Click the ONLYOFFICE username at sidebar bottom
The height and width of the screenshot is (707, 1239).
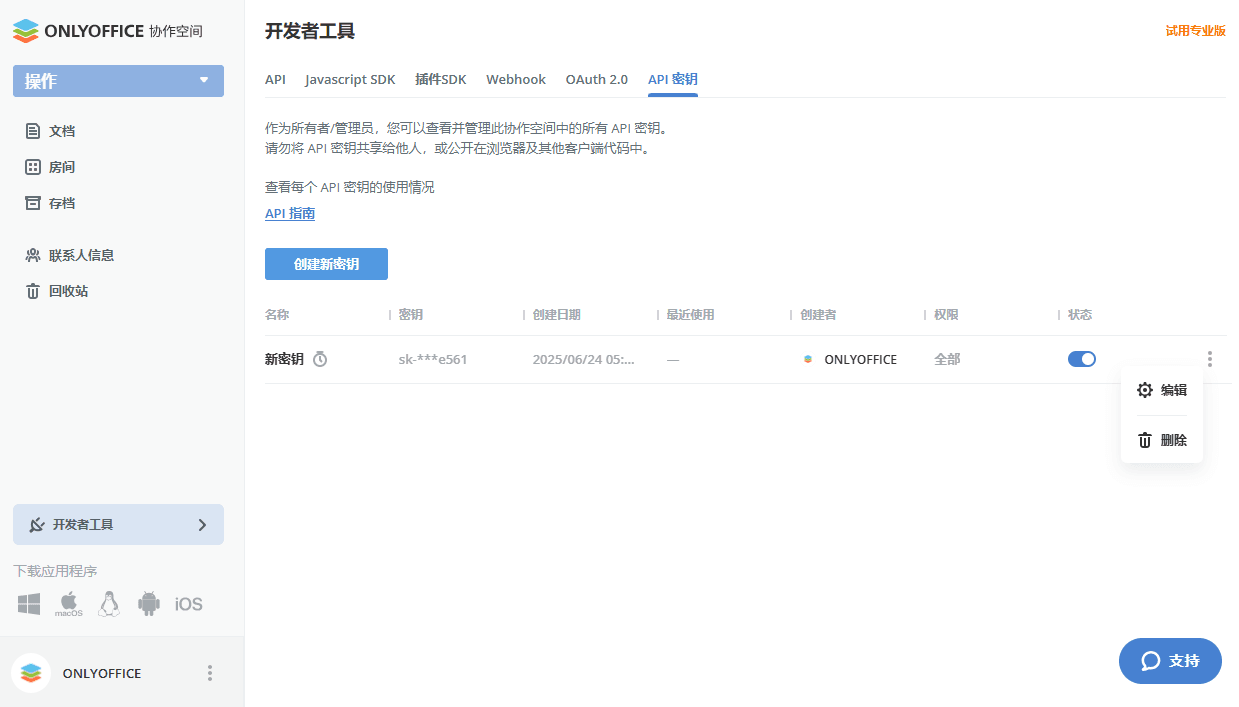pyautogui.click(x=102, y=673)
